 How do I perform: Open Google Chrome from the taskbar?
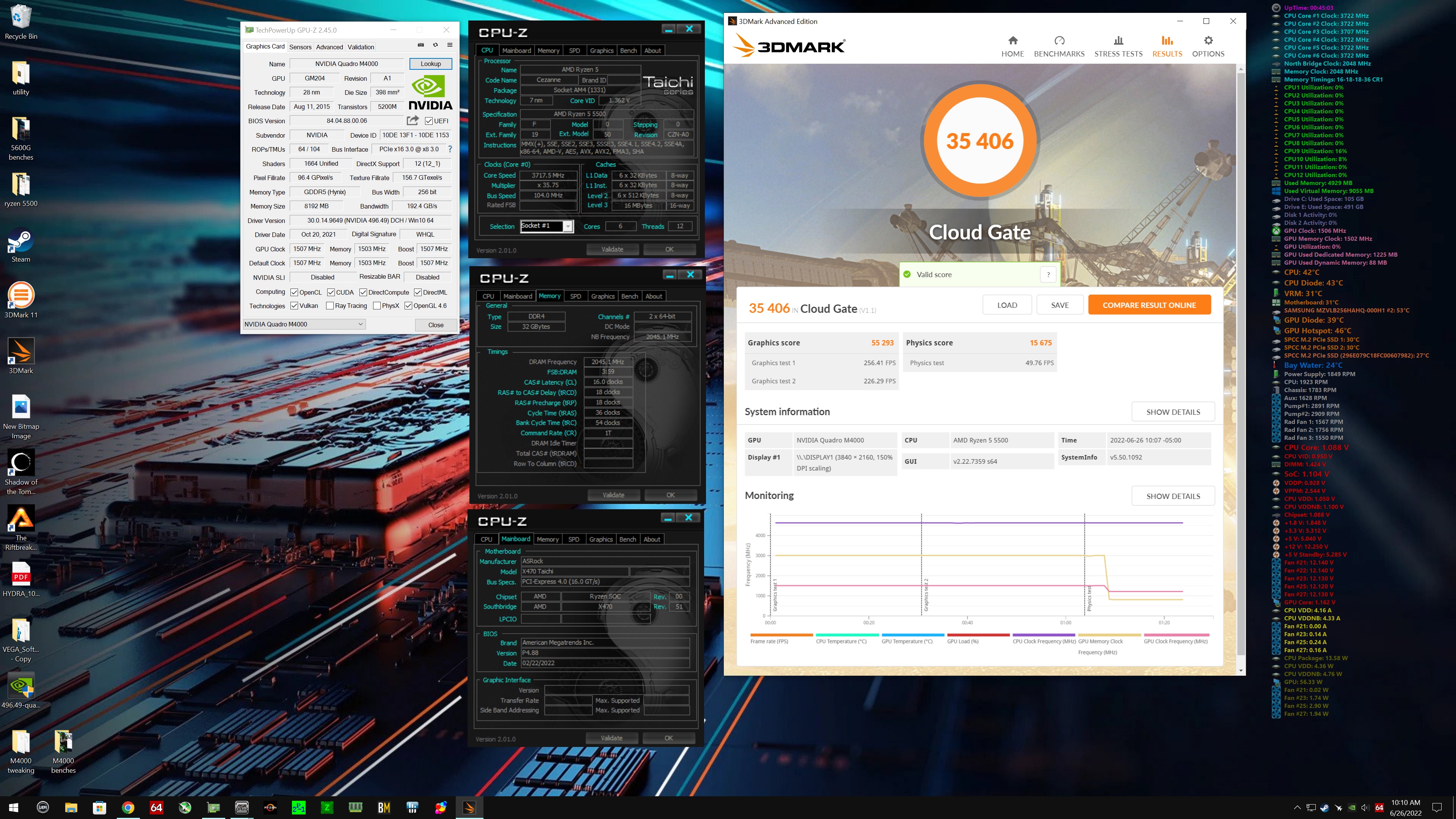point(128,808)
